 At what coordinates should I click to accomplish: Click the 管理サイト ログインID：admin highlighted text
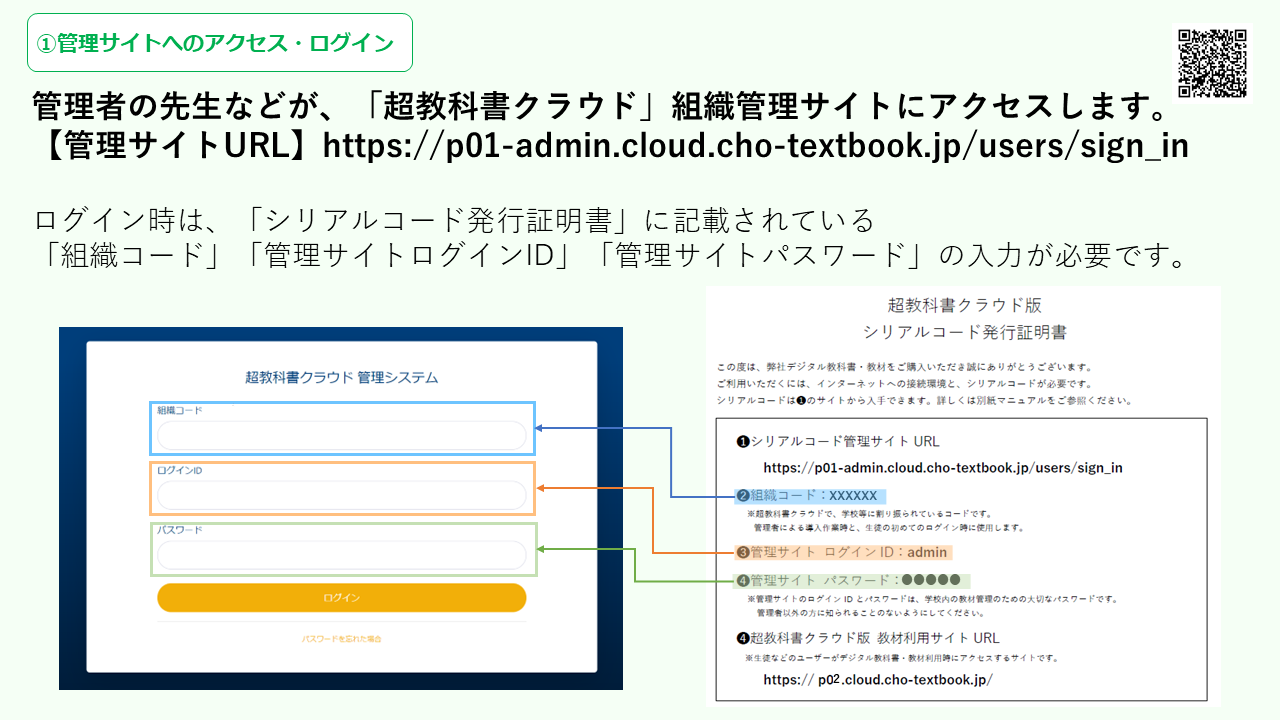(x=842, y=552)
